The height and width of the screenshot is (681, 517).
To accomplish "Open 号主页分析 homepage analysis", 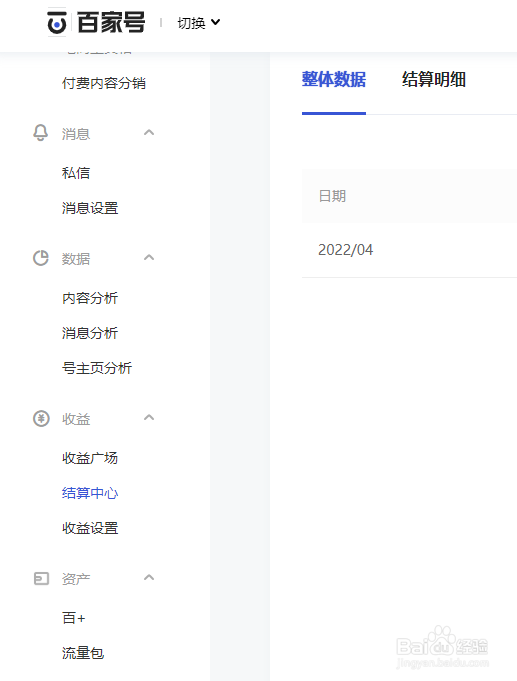I will 97,368.
